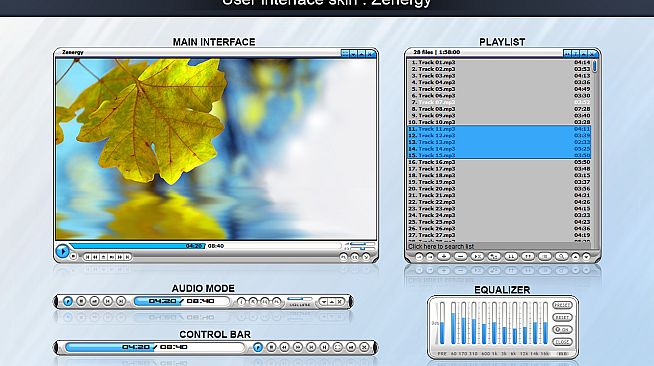The height and width of the screenshot is (366, 654).
Task: Select 'Track 03.mp3' in the Playlist
Action: pyautogui.click(x=499, y=76)
